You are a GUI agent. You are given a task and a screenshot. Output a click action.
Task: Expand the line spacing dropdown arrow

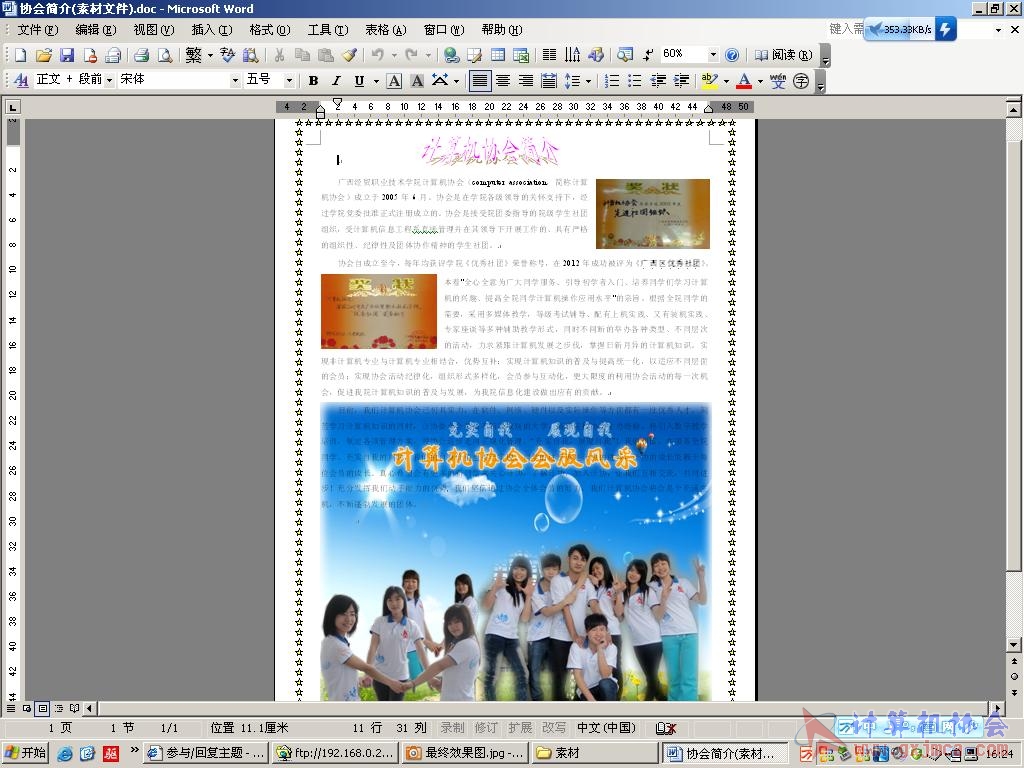588,81
